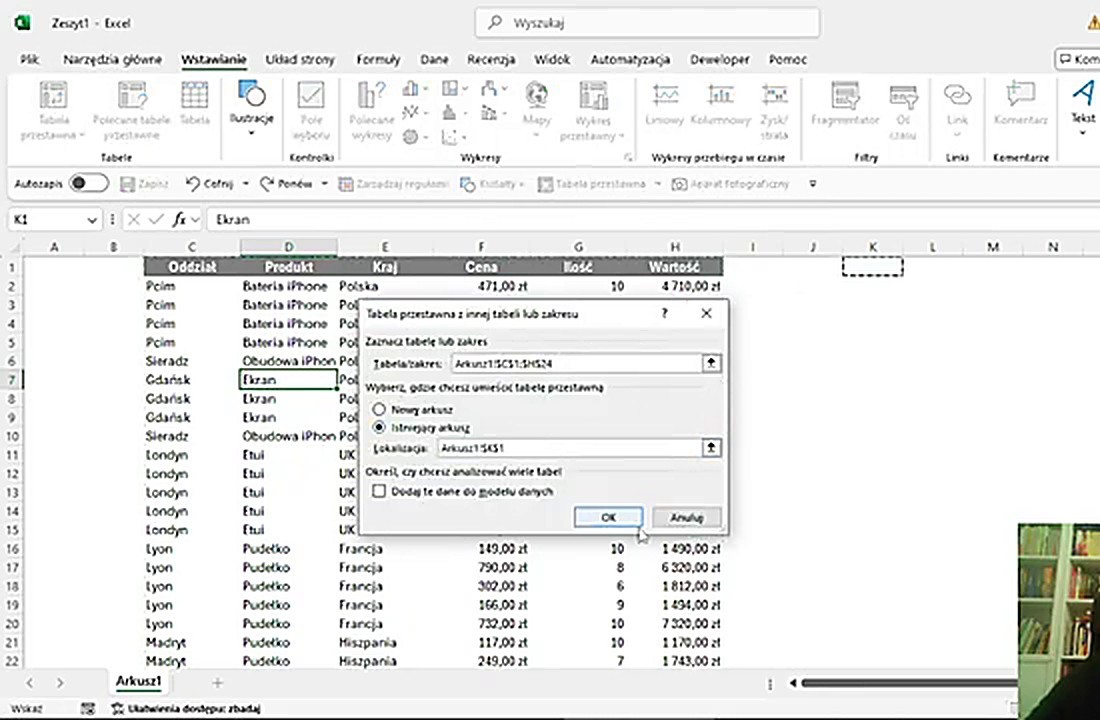The width and height of the screenshot is (1100, 720).
Task: Confirm the pivot table dialog with OK
Action: click(x=608, y=517)
